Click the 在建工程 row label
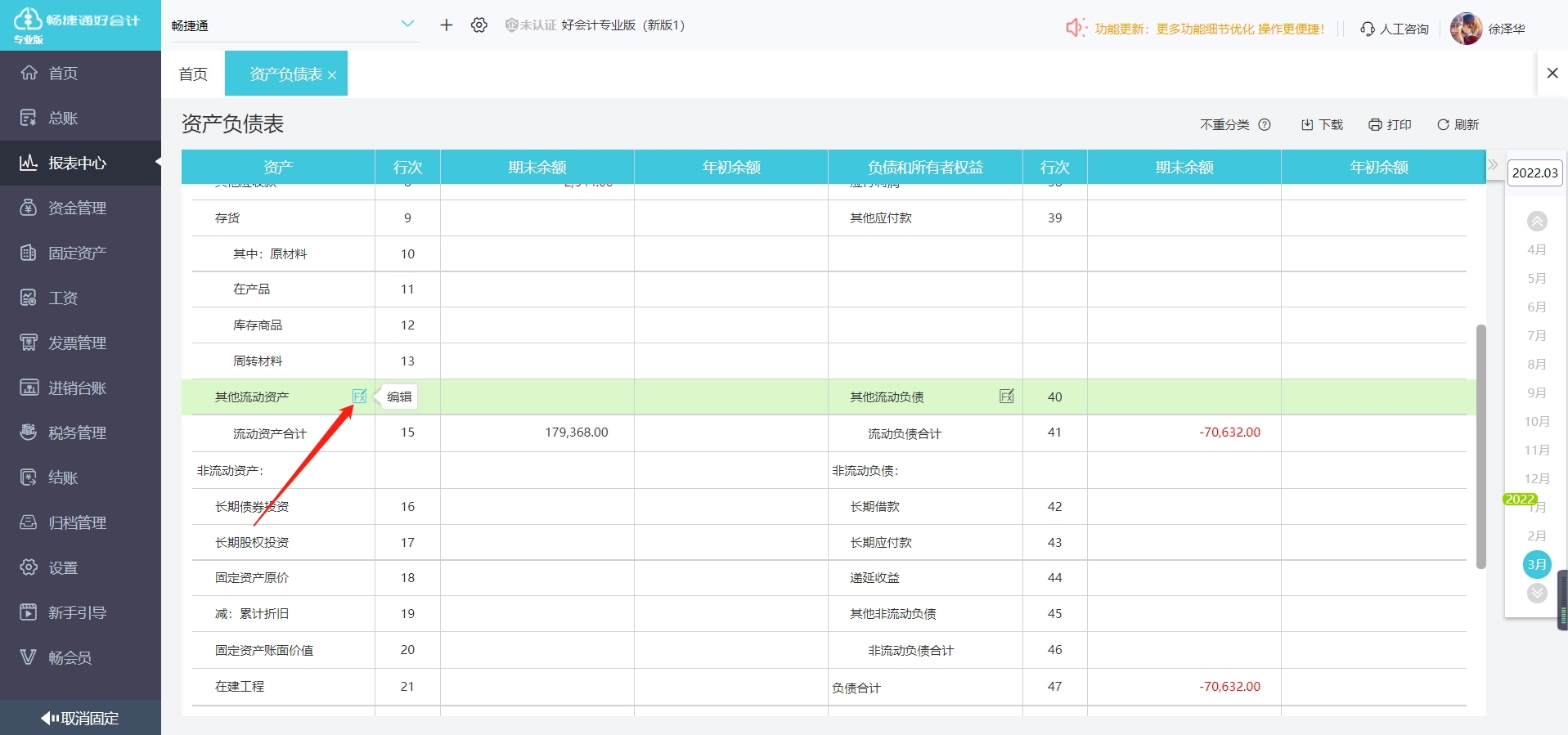 (x=240, y=686)
